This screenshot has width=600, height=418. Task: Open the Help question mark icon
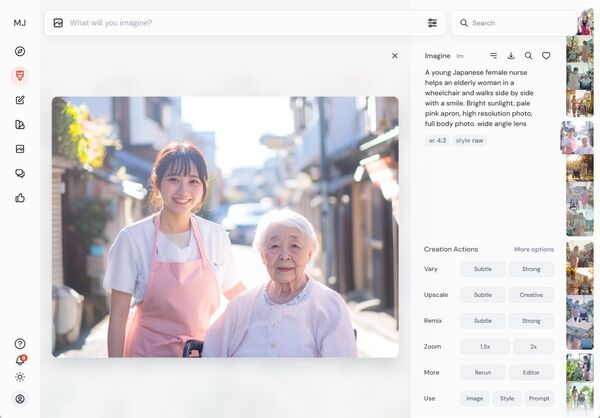pos(20,343)
